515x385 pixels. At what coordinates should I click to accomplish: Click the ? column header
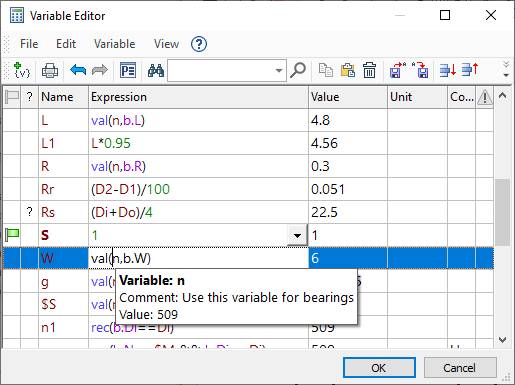point(30,97)
